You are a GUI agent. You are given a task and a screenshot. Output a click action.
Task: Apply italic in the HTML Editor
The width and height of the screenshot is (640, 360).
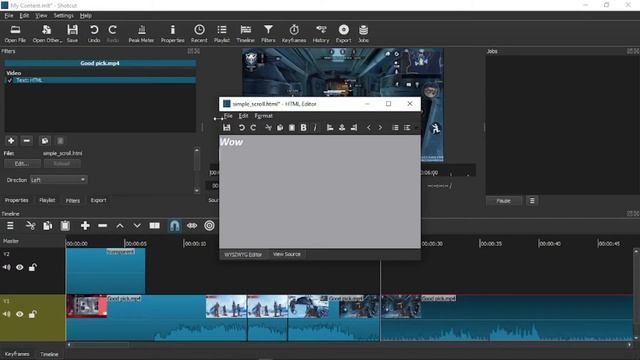click(315, 128)
